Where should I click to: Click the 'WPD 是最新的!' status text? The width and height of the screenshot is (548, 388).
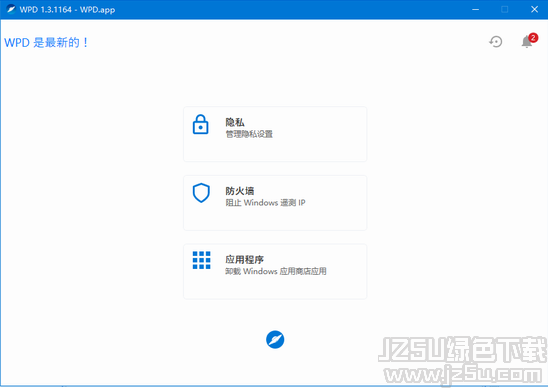click(46, 43)
